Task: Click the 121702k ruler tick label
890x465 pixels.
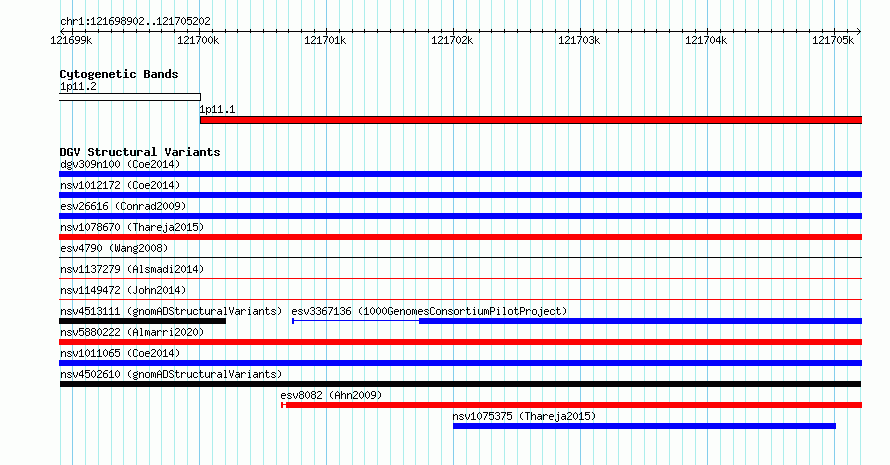Action: pos(452,40)
